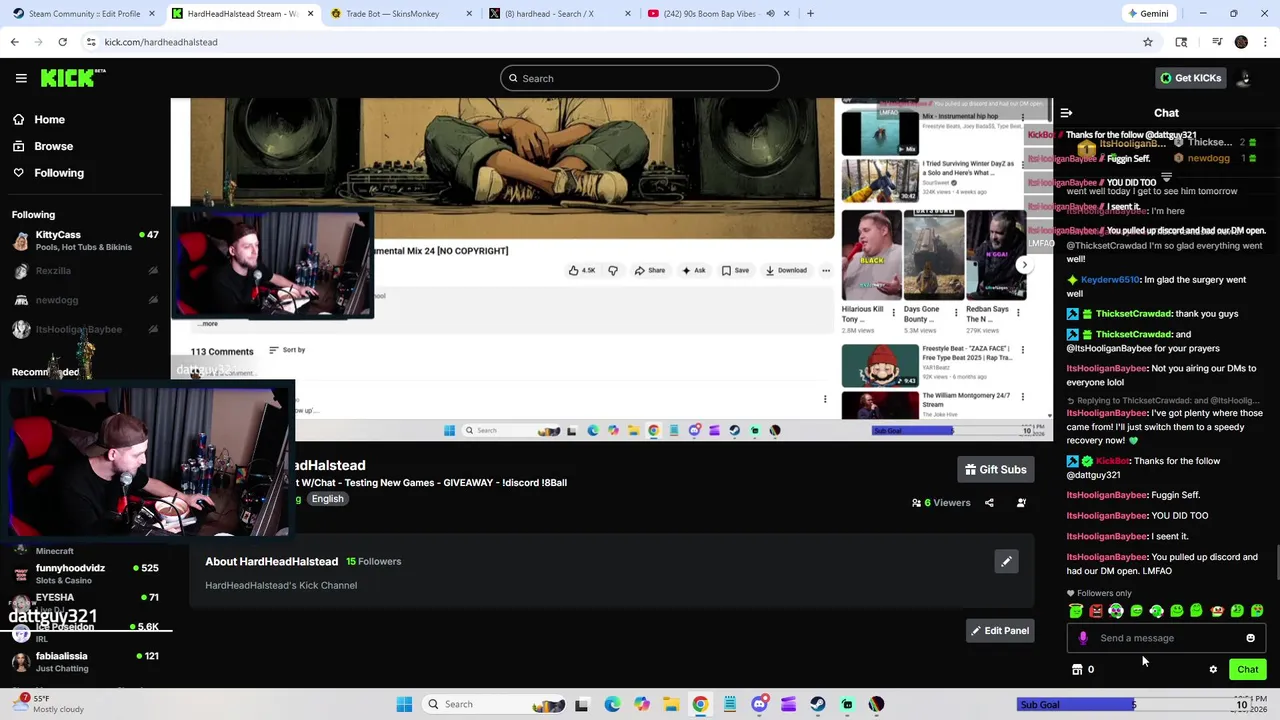The width and height of the screenshot is (1280, 720).
Task: Click the share stream icon
Action: tap(989, 503)
